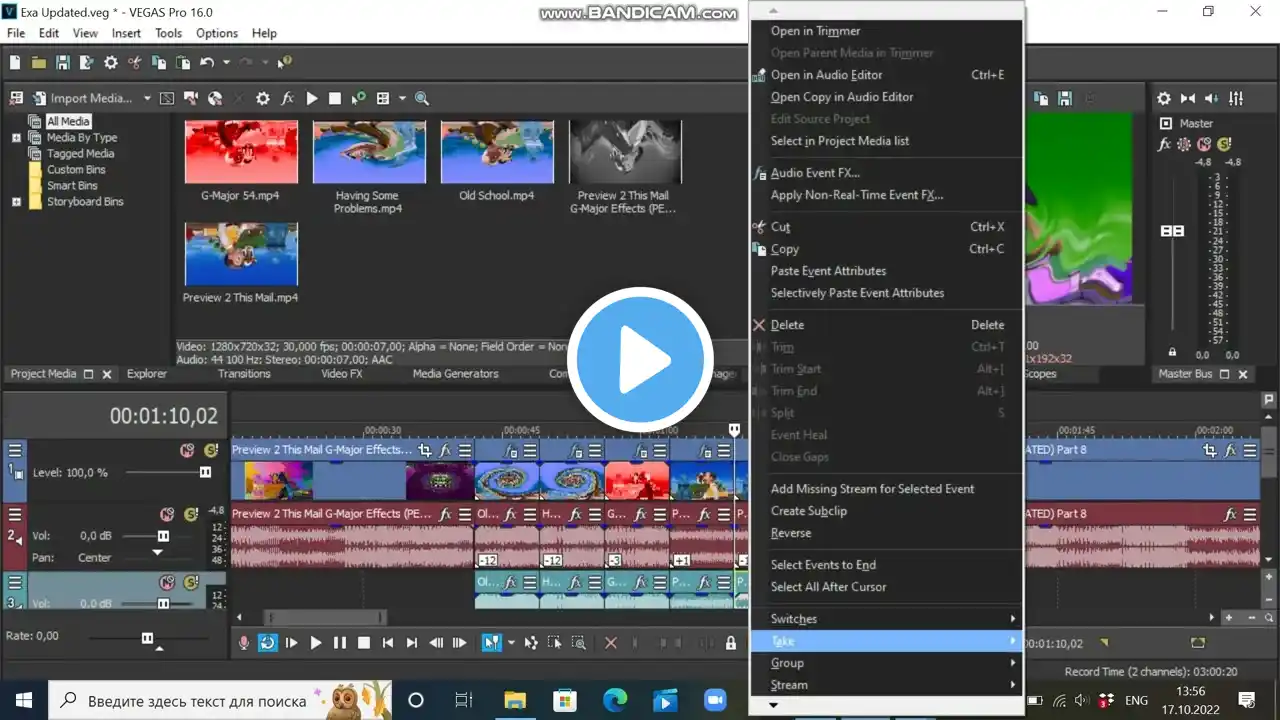Click the Rate slider handle
The height and width of the screenshot is (720, 1280).
pos(147,638)
